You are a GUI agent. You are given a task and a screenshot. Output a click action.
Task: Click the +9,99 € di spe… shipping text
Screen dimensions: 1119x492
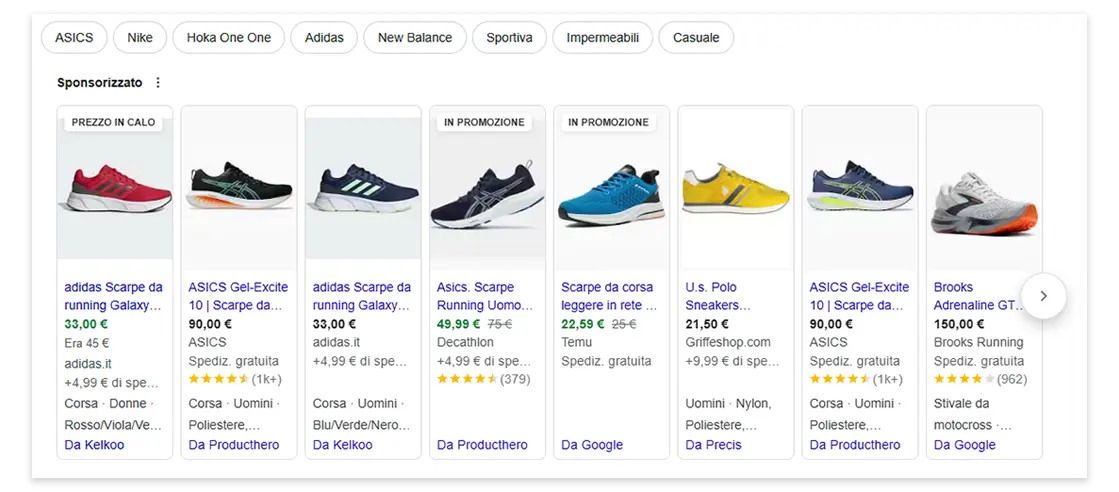coord(732,362)
